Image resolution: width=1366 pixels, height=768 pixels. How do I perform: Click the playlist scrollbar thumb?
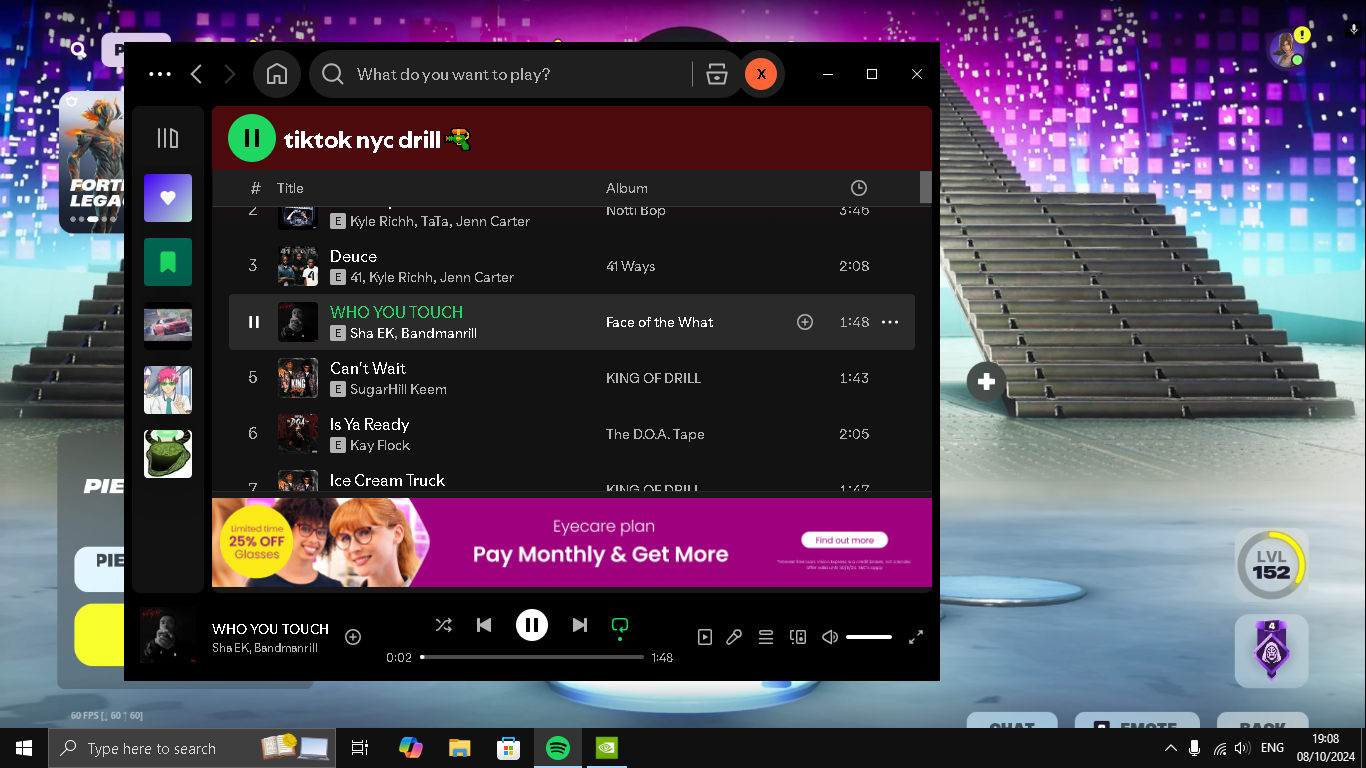point(926,187)
